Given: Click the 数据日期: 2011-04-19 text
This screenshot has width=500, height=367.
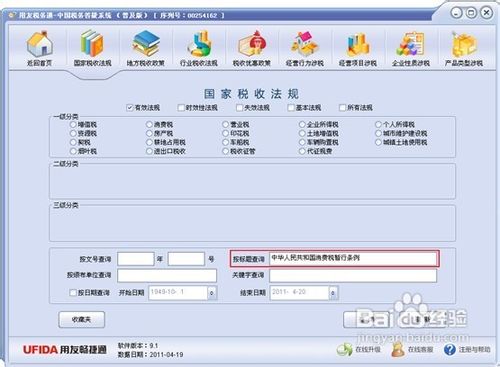Looking at the screenshot, I should pos(151,354).
